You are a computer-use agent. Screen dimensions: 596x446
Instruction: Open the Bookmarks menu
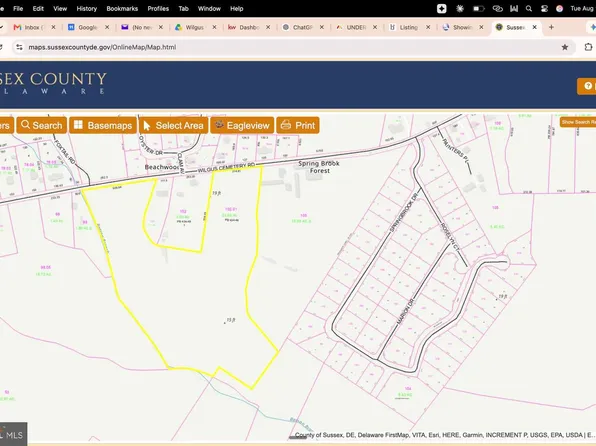pos(122,8)
